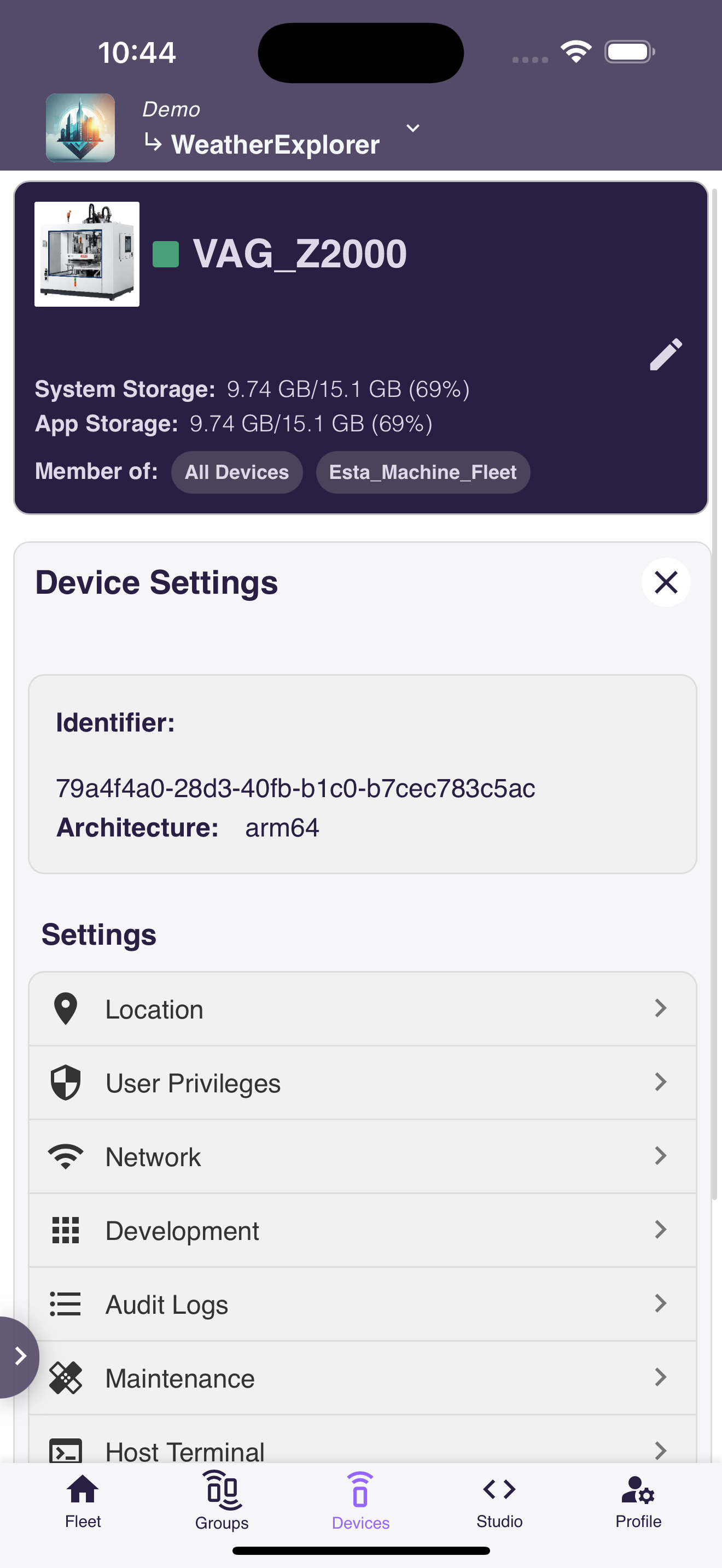Tap the pencil edit icon on device card
The width and height of the screenshot is (722, 1568).
point(665,354)
